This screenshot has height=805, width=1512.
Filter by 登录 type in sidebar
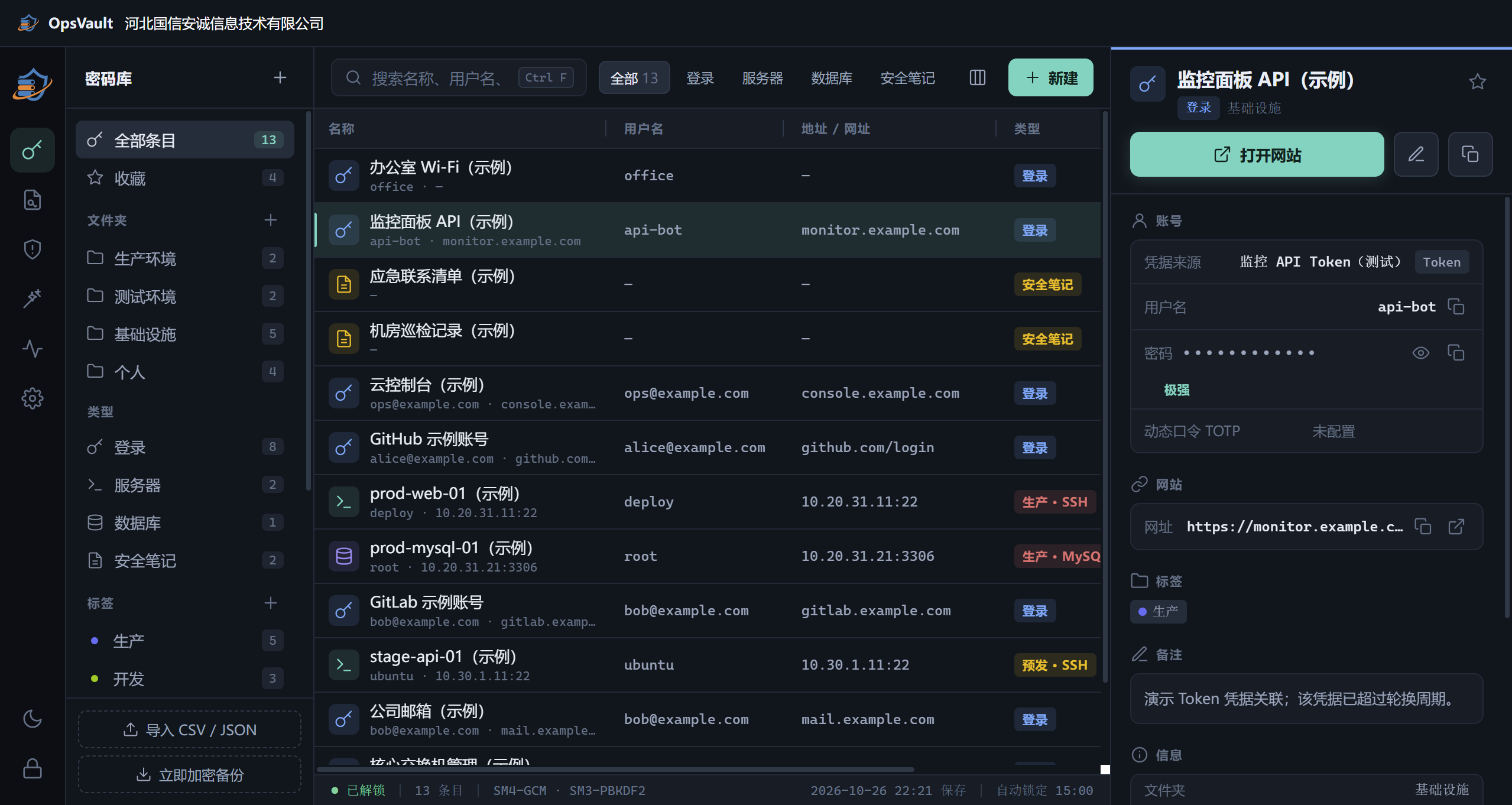click(185, 447)
